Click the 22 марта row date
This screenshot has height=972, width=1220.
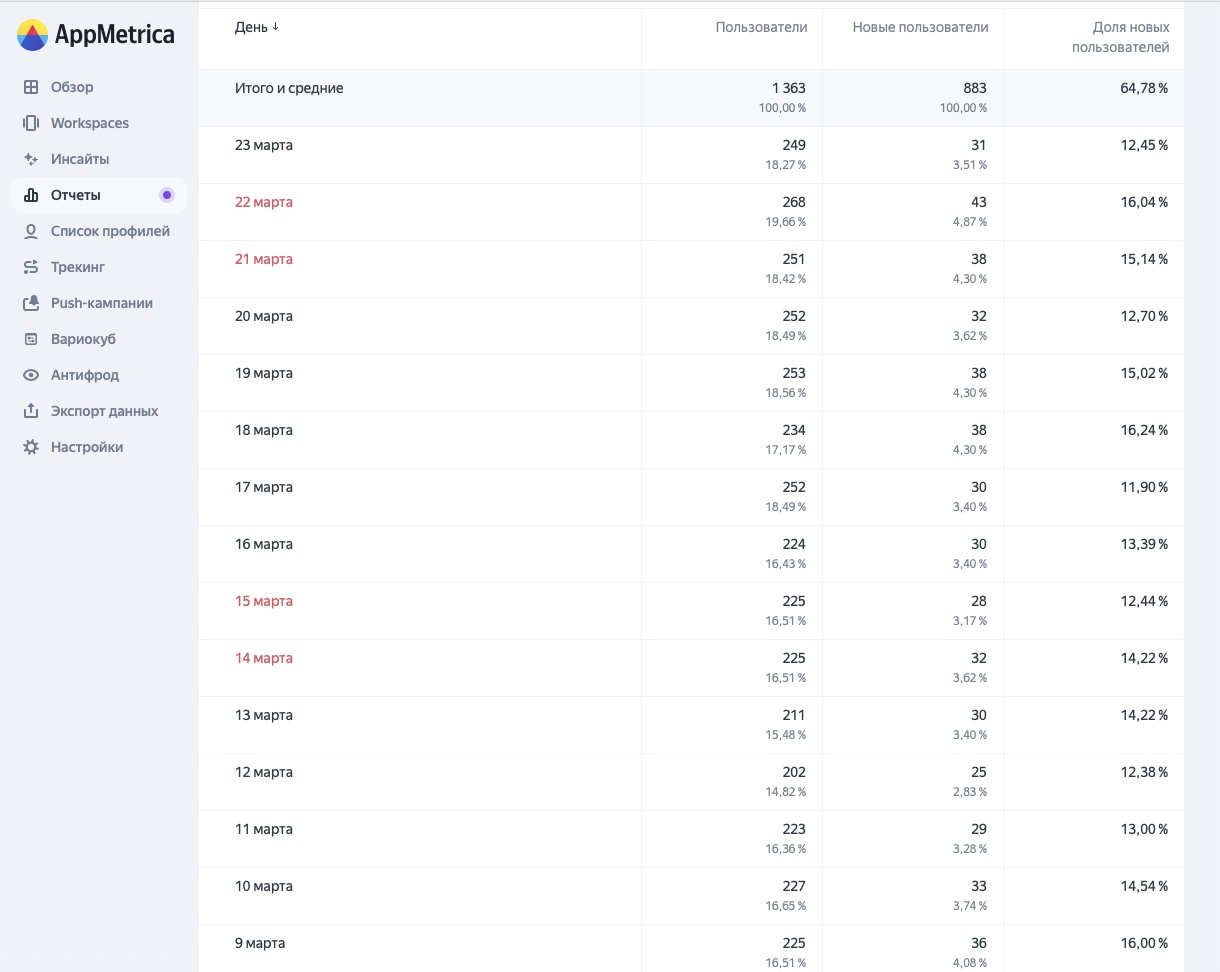coord(264,202)
